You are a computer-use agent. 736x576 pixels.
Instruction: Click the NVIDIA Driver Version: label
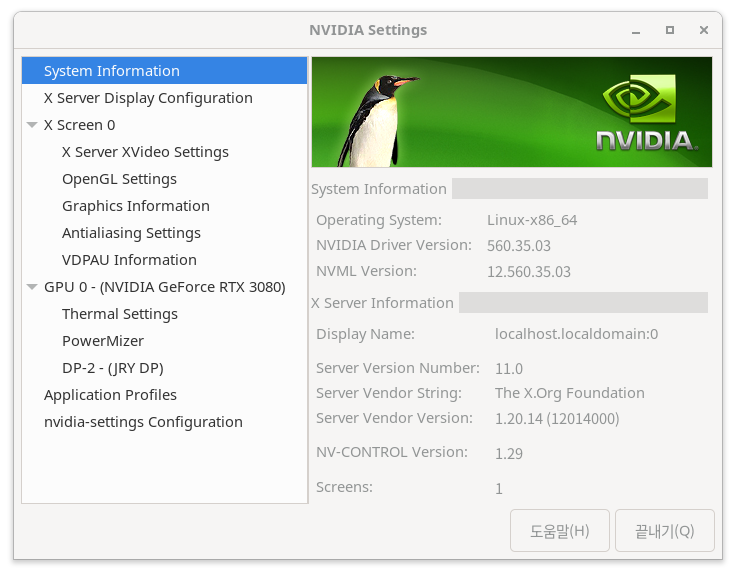click(x=394, y=245)
